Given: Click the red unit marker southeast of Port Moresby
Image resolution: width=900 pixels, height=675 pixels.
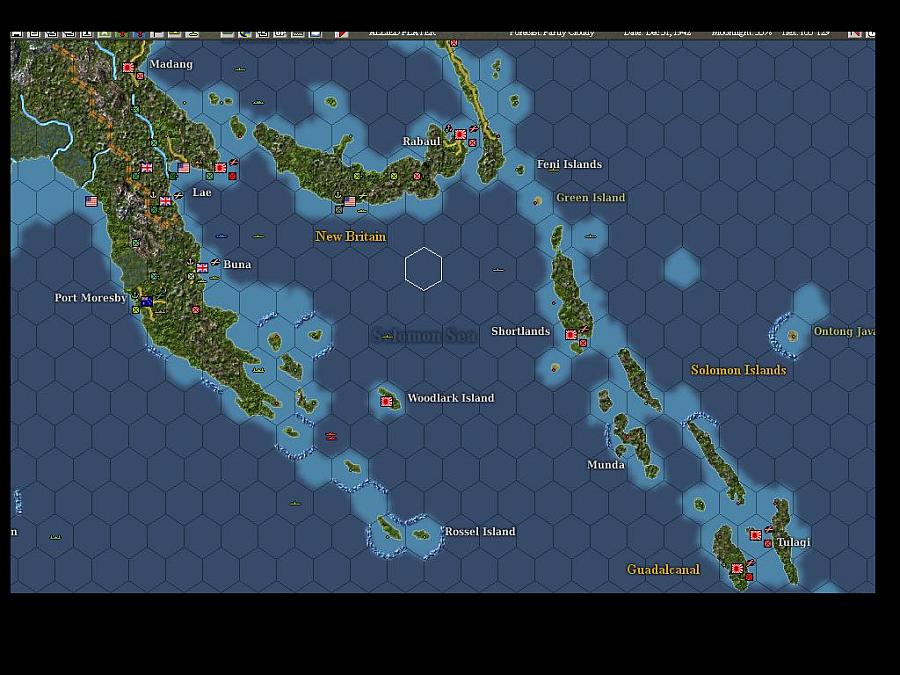Looking at the screenshot, I should point(196,310).
